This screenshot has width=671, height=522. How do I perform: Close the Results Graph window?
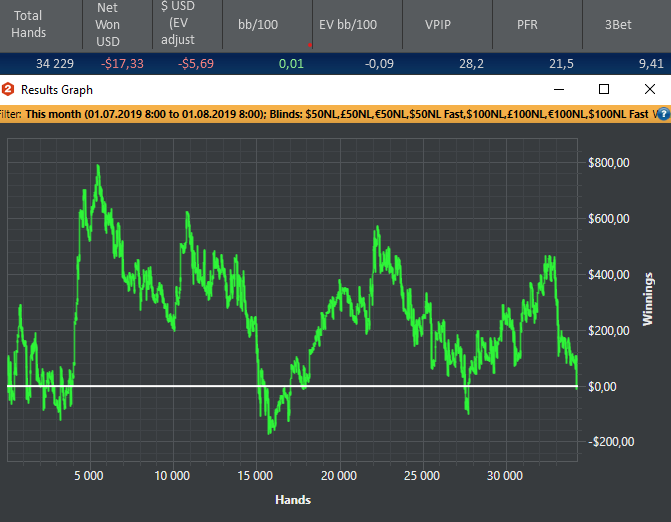650,89
